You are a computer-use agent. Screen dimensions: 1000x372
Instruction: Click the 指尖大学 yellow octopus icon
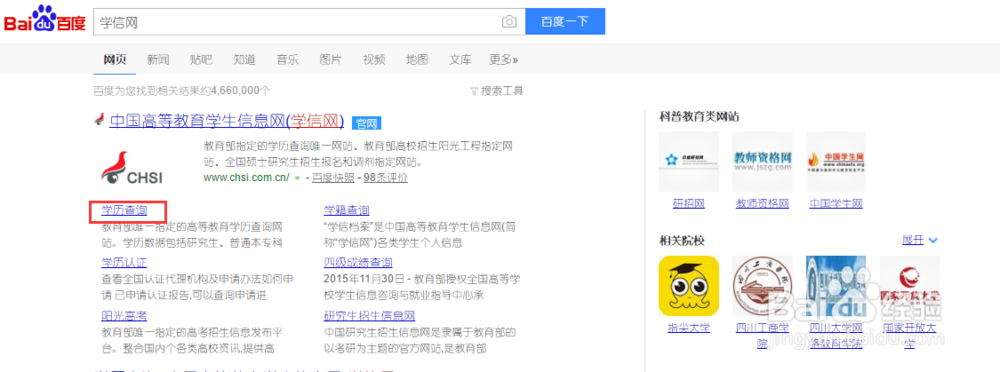pos(689,286)
